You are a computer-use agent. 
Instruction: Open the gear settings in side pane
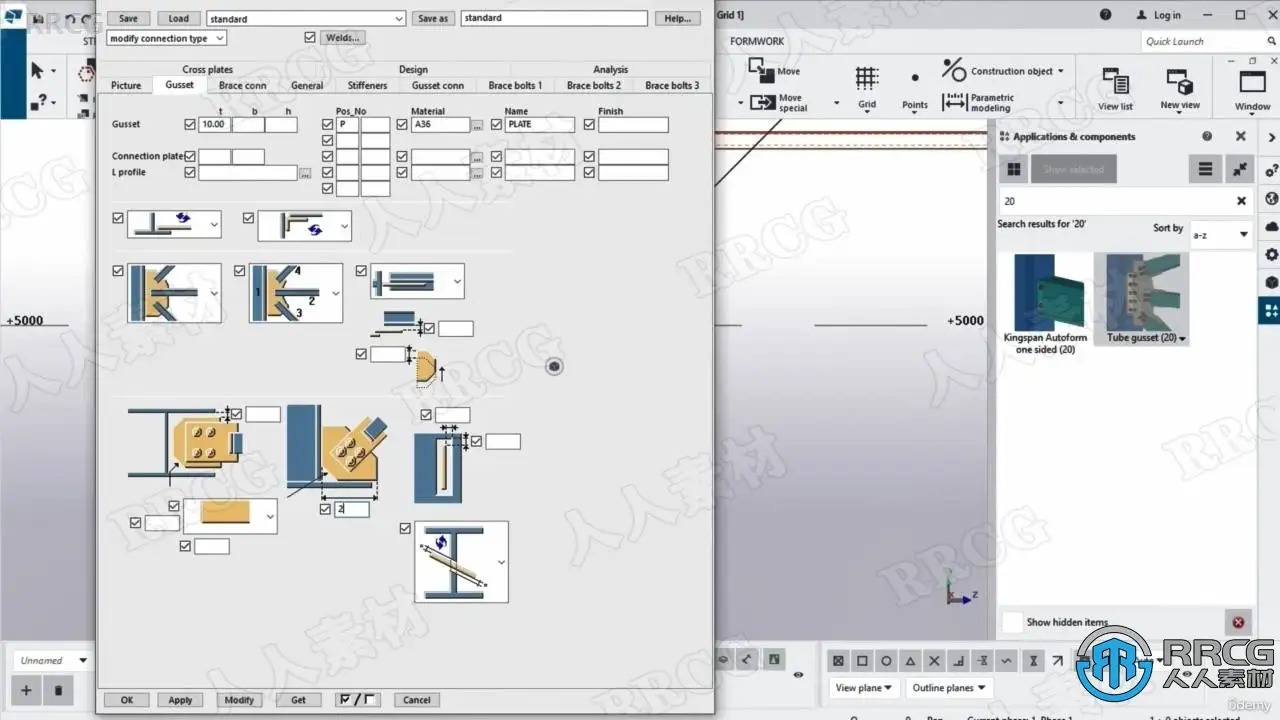tap(1271, 255)
